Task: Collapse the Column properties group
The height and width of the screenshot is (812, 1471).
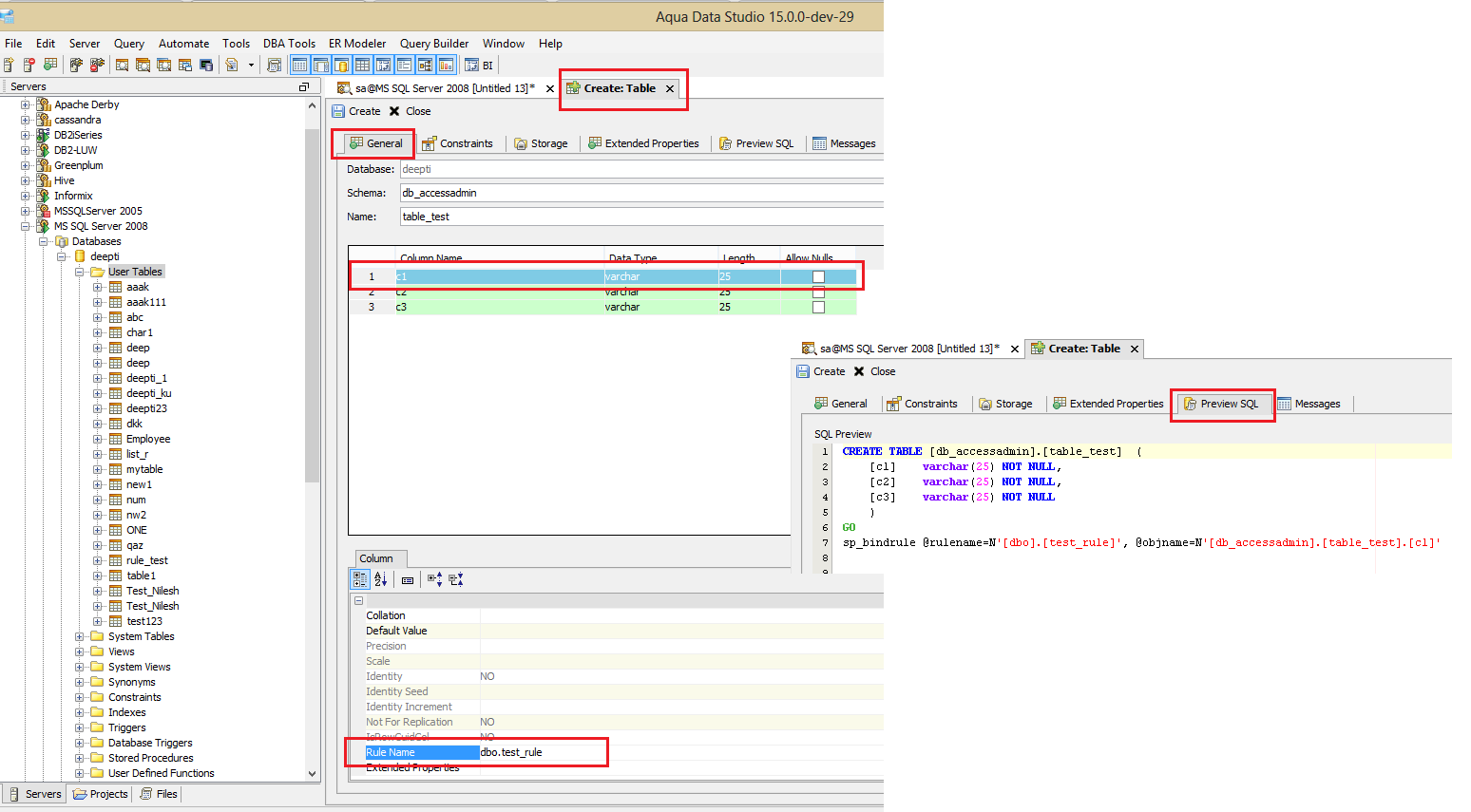Action: pos(358,600)
